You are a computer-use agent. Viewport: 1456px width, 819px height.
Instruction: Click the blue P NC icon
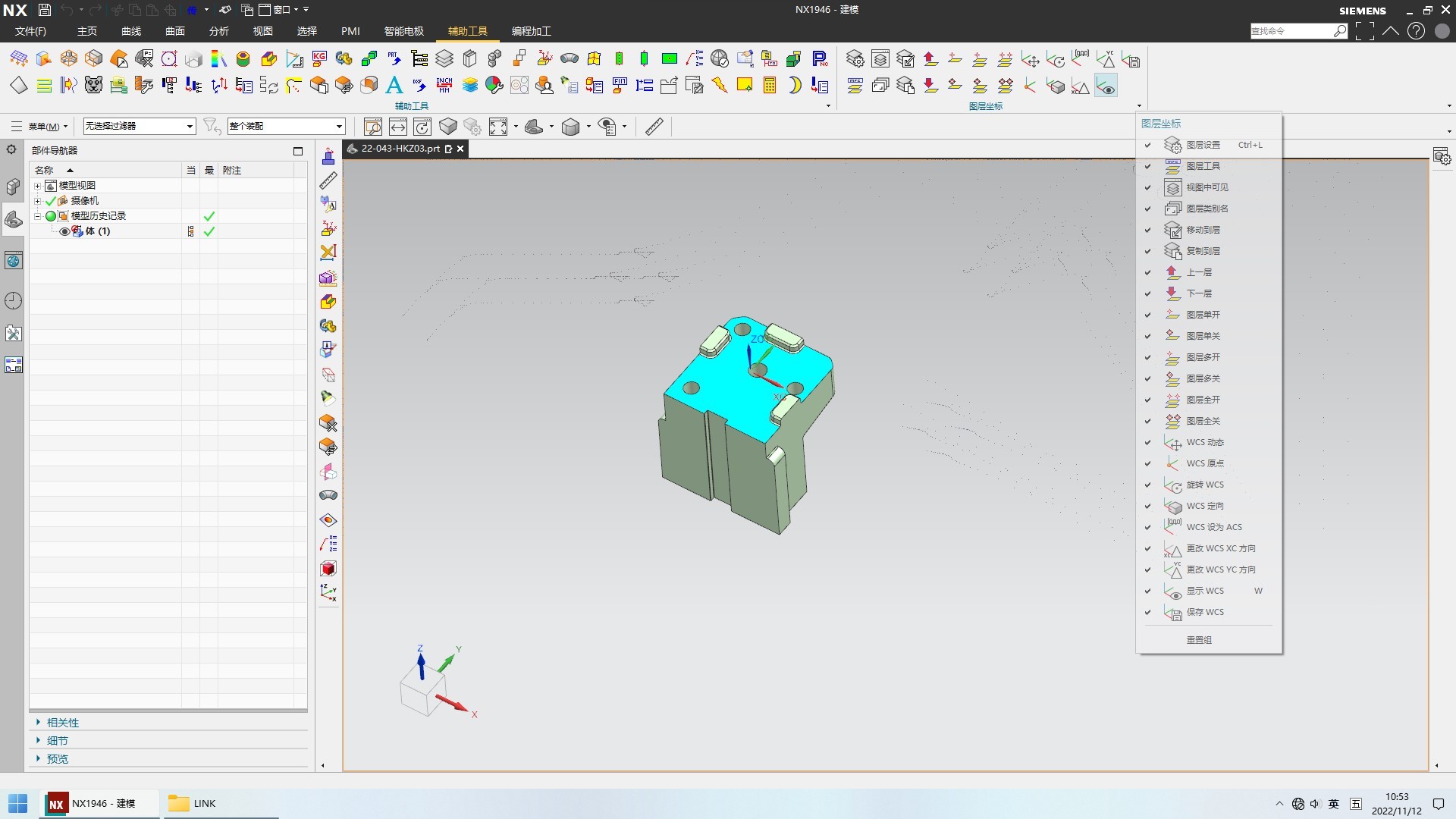pyautogui.click(x=820, y=59)
